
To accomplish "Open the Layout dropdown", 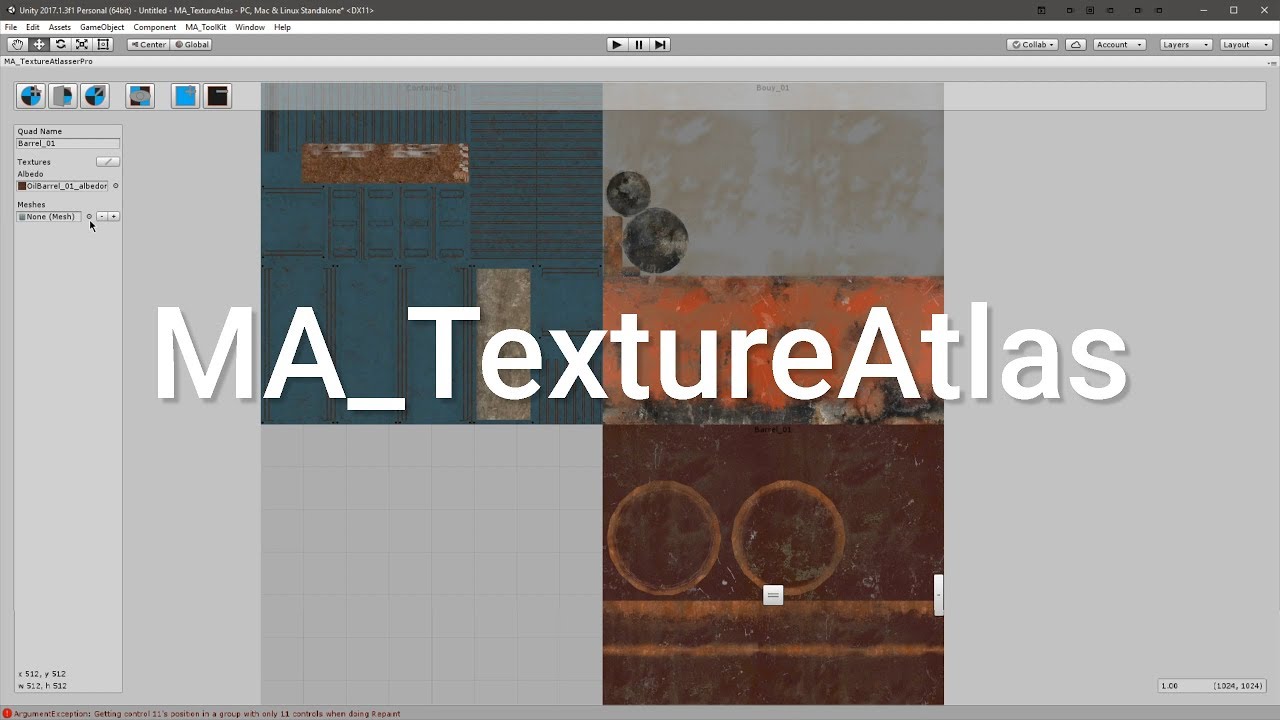I will pos(1245,44).
